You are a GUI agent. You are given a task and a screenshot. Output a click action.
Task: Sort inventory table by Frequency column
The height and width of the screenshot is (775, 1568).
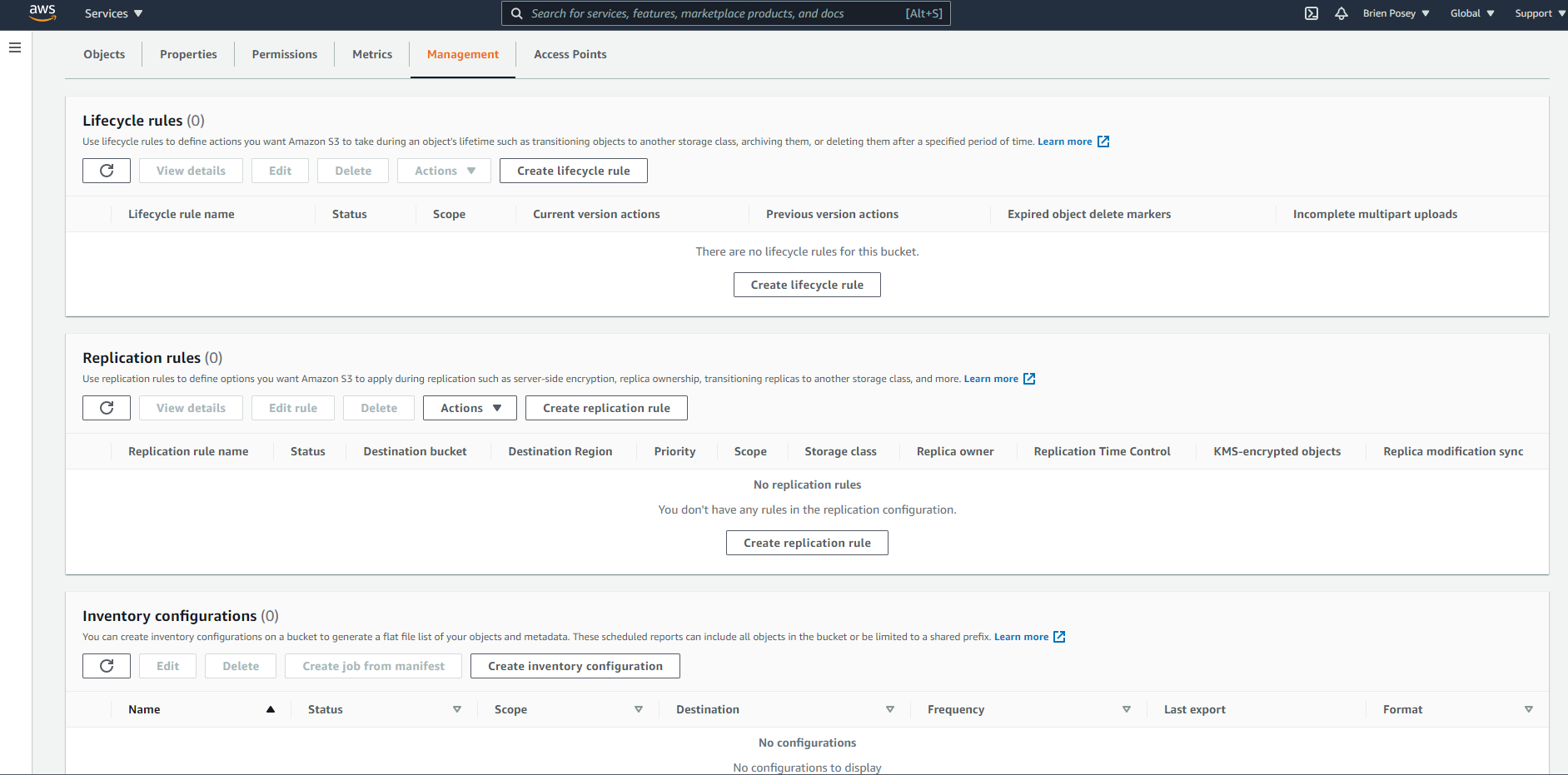click(1126, 709)
